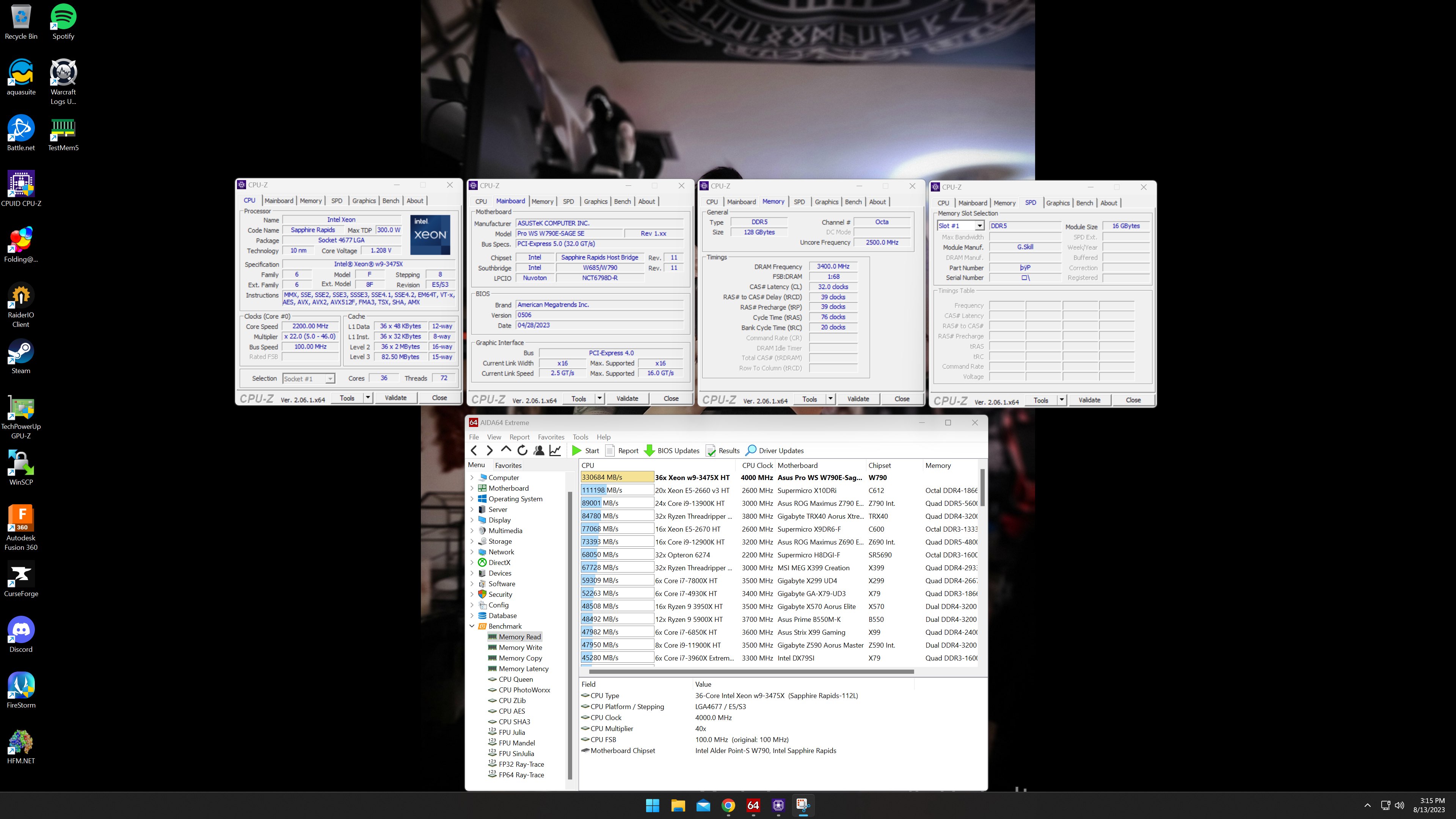Change the Socket #1 selection in CPU-Z

330,379
